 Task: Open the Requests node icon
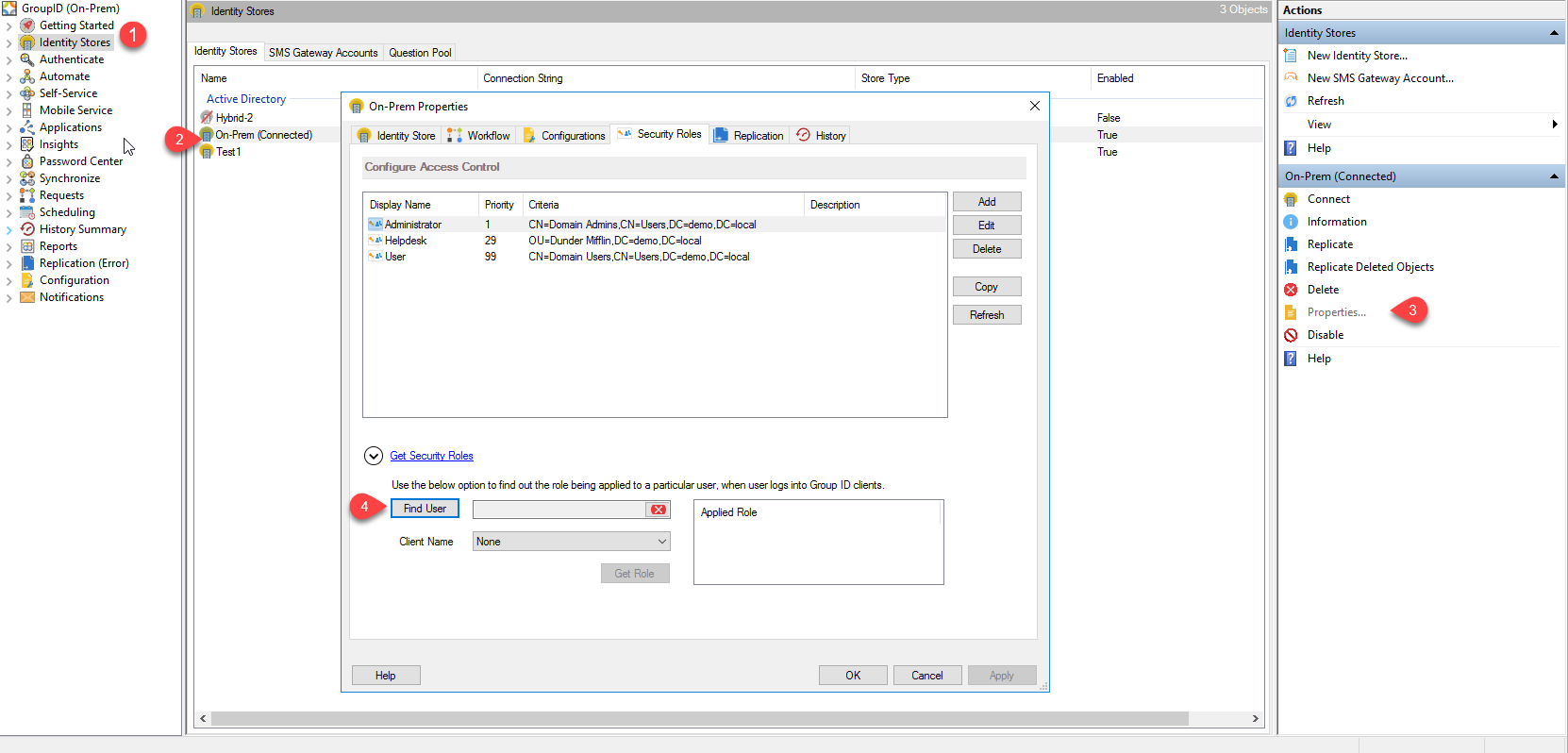click(x=27, y=195)
